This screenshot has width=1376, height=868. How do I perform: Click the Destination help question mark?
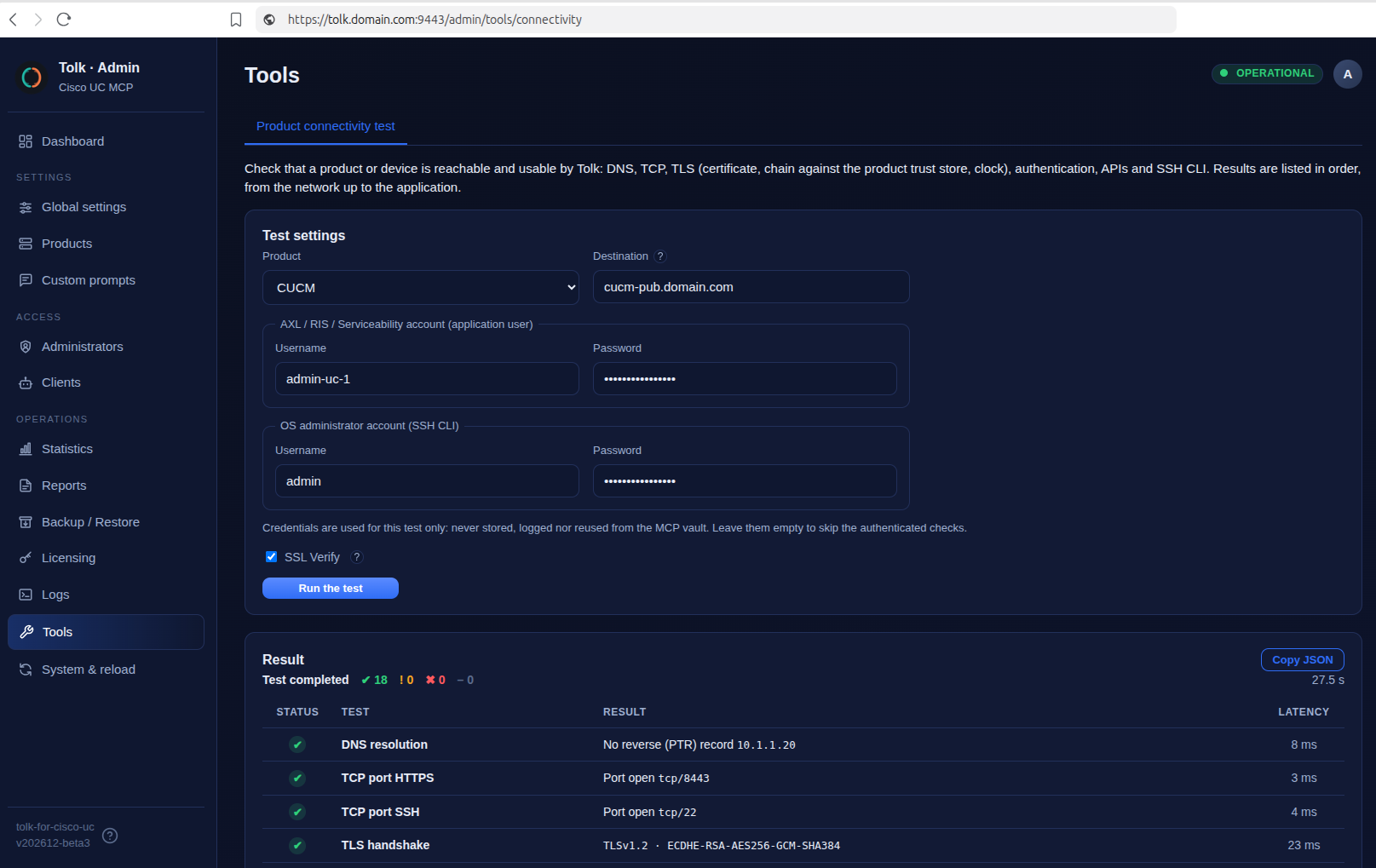[x=660, y=256]
